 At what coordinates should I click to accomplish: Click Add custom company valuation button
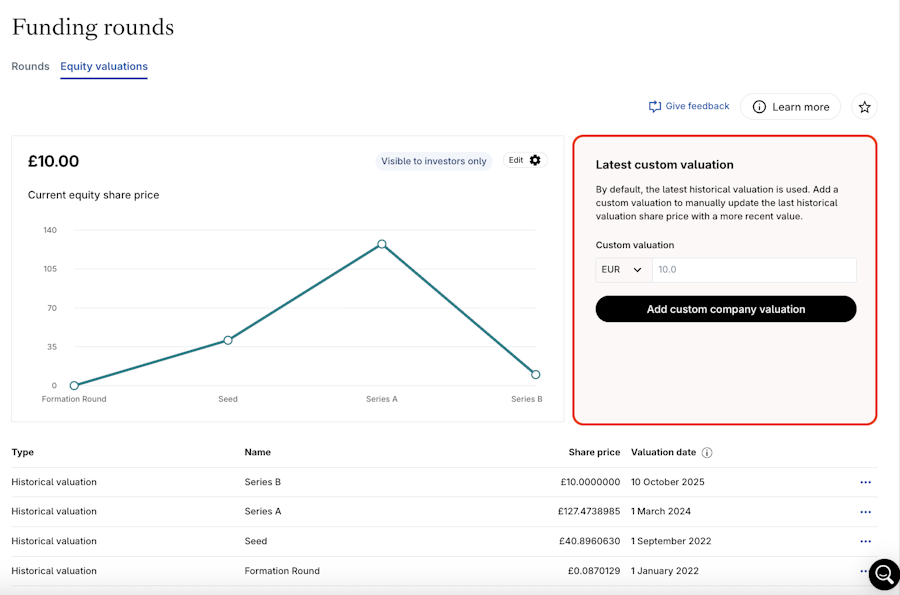(x=726, y=309)
